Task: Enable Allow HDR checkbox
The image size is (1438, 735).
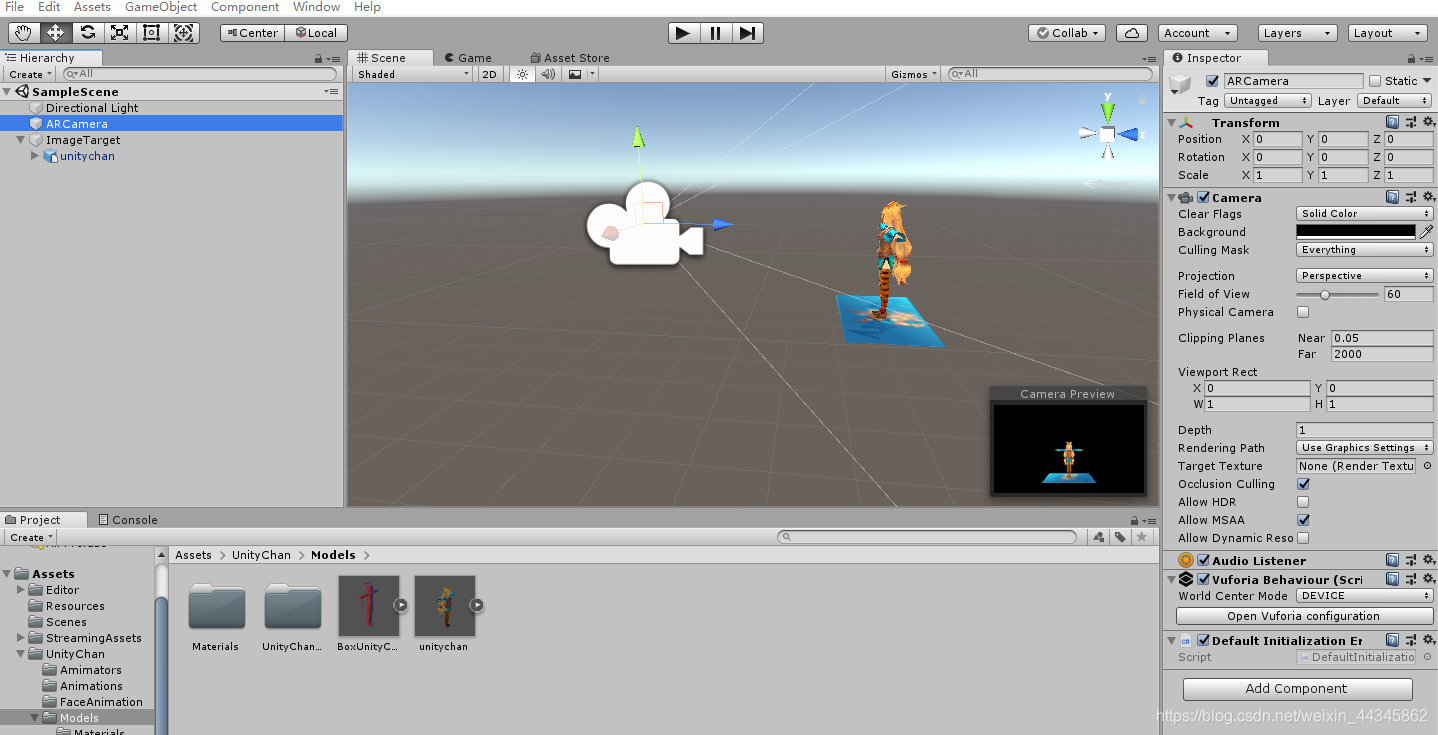Action: 1303,502
